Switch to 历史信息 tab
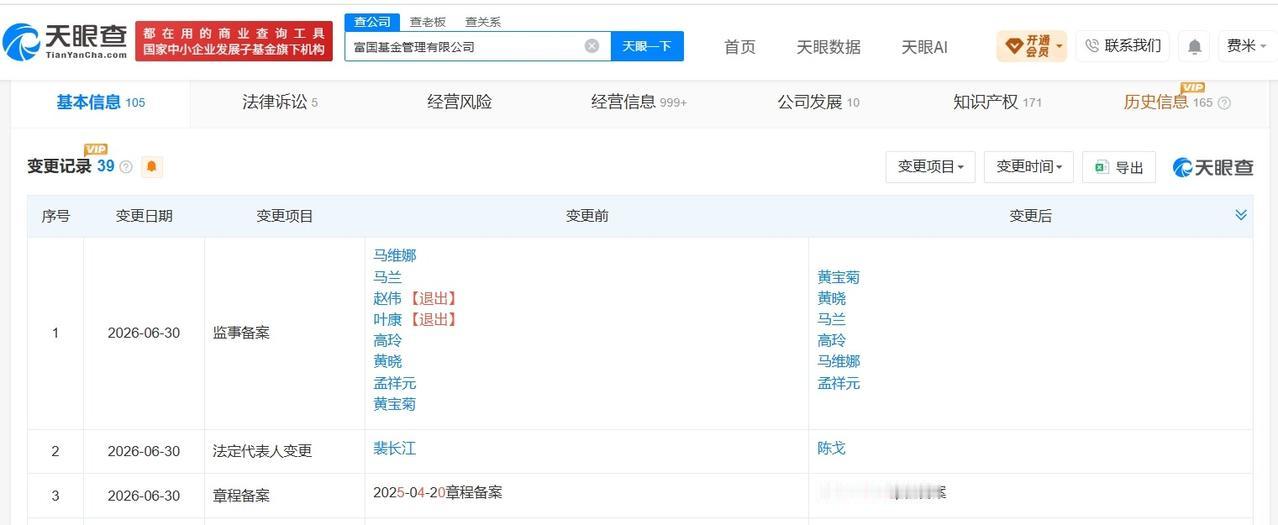 (x=1168, y=102)
